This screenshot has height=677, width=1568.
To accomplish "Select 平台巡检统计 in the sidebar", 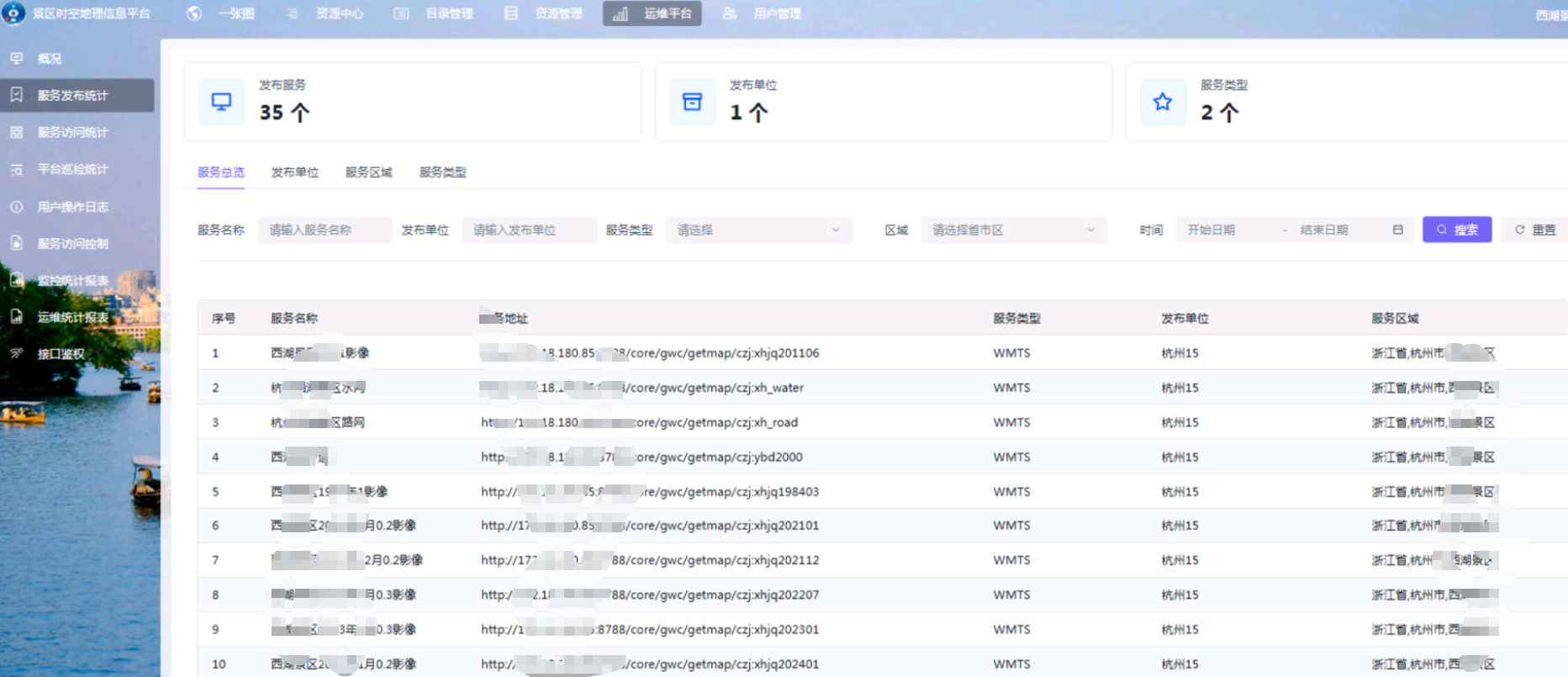I will (72, 169).
